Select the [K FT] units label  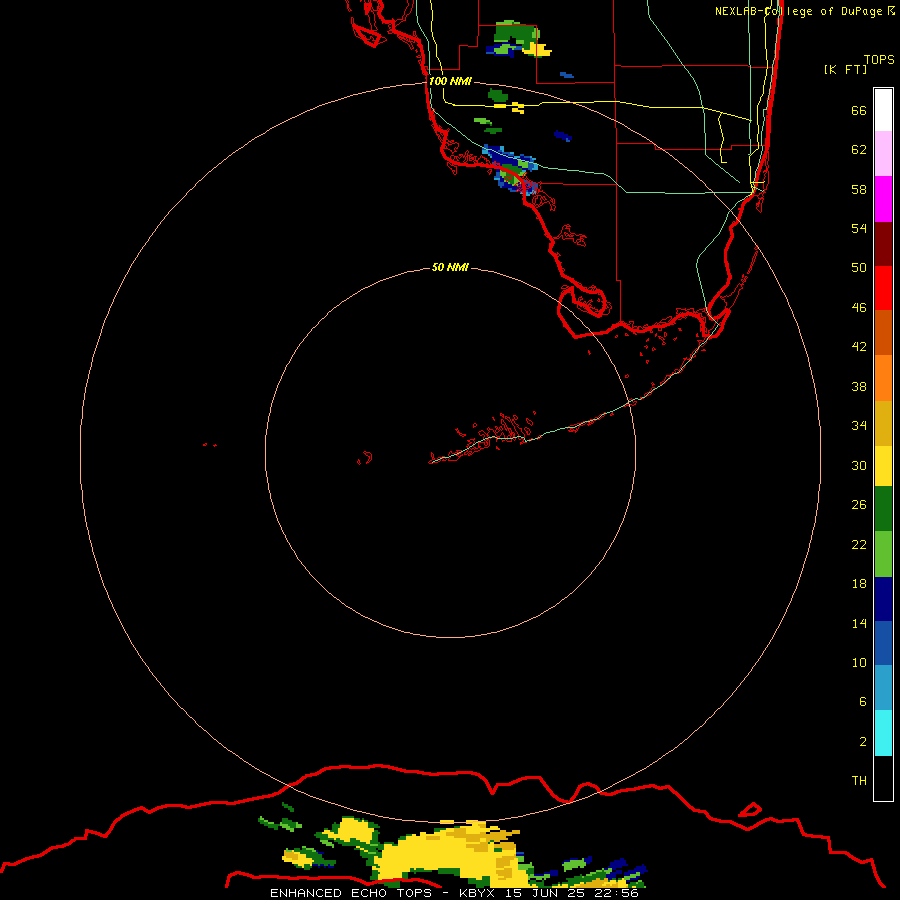(845, 70)
